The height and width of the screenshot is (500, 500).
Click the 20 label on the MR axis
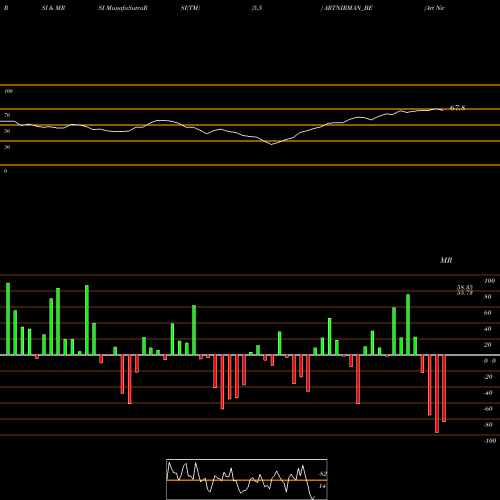point(488,345)
